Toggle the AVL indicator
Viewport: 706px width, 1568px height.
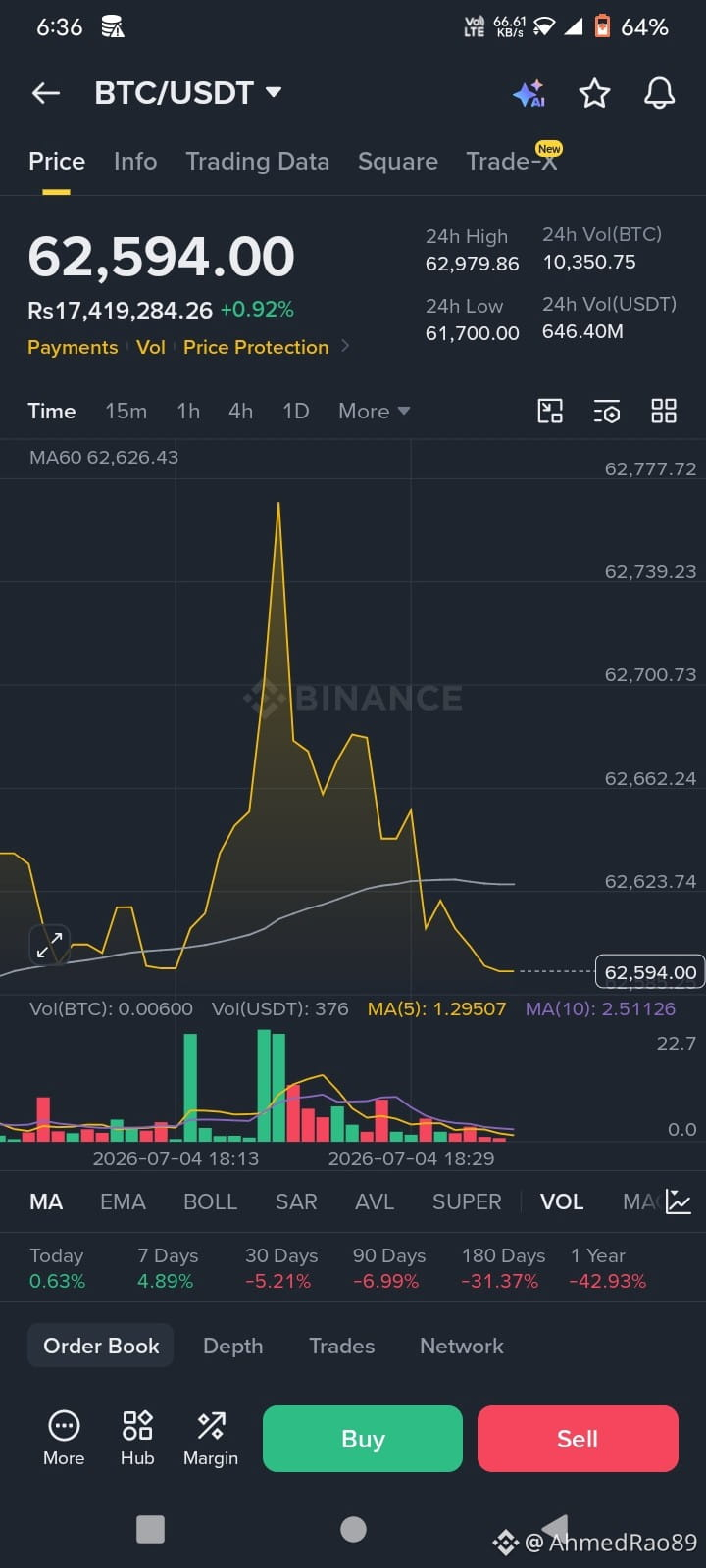pyautogui.click(x=375, y=1201)
